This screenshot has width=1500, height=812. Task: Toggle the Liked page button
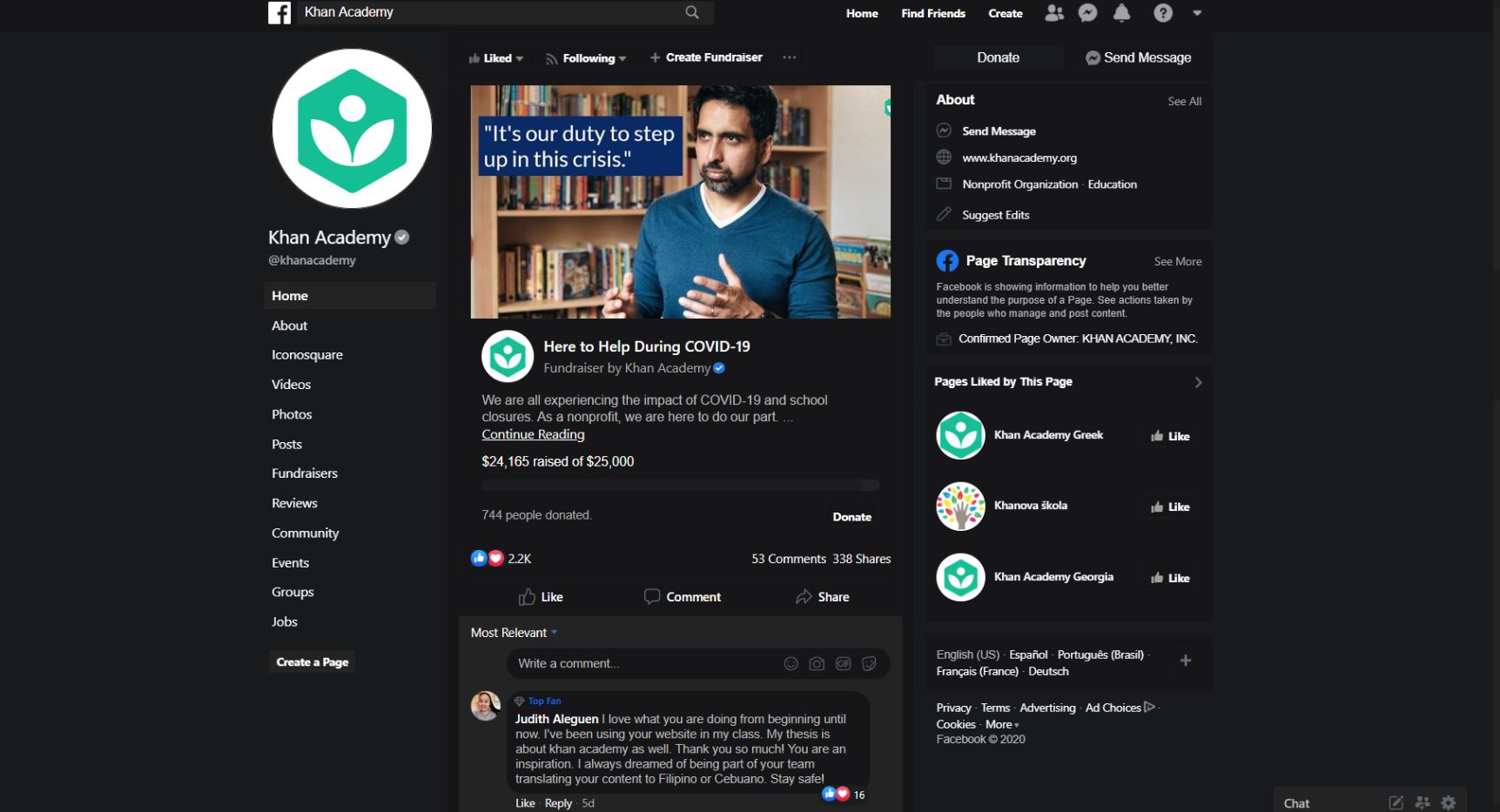point(496,58)
